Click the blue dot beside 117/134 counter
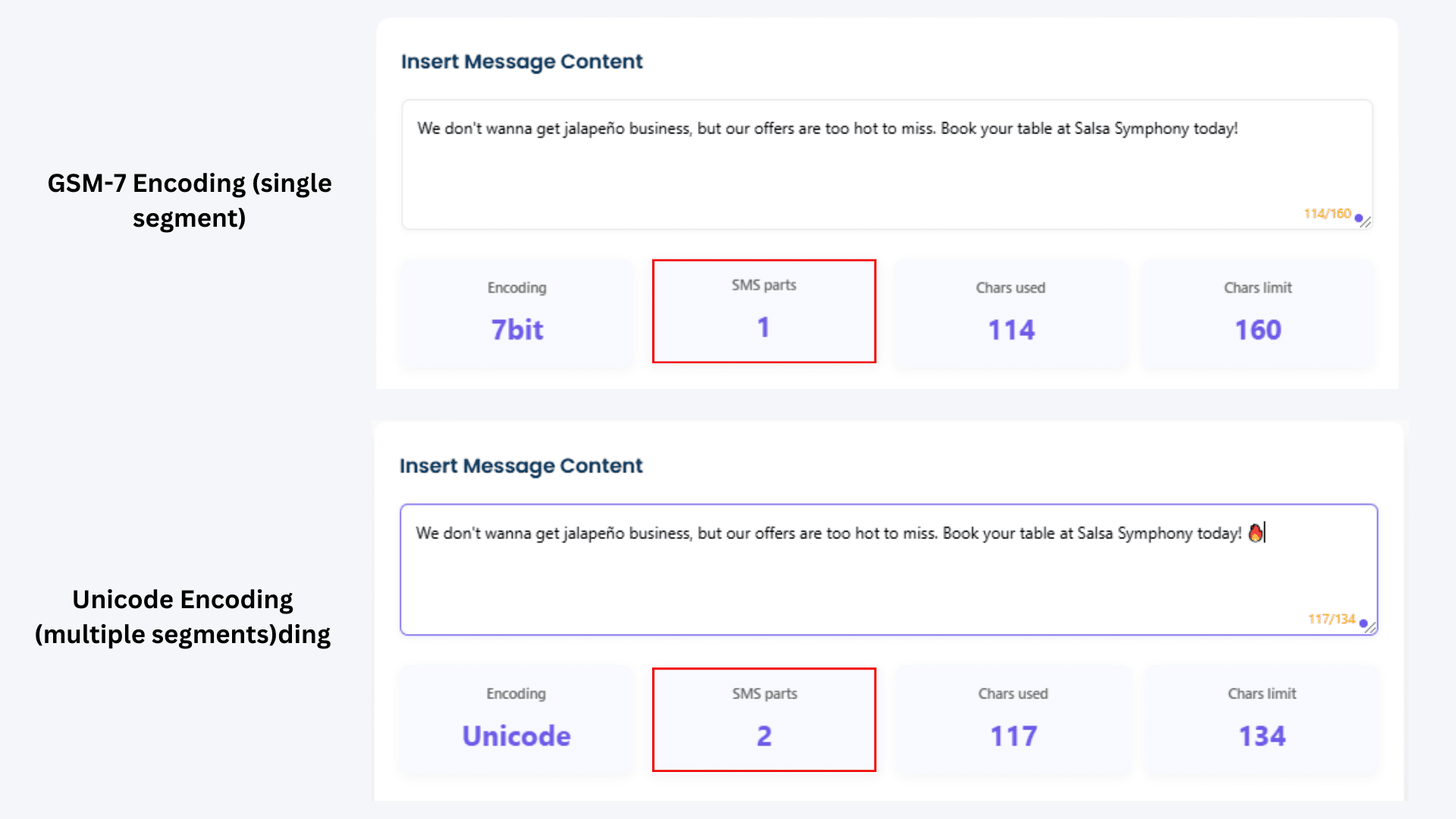This screenshot has height=819, width=1456. [1364, 623]
